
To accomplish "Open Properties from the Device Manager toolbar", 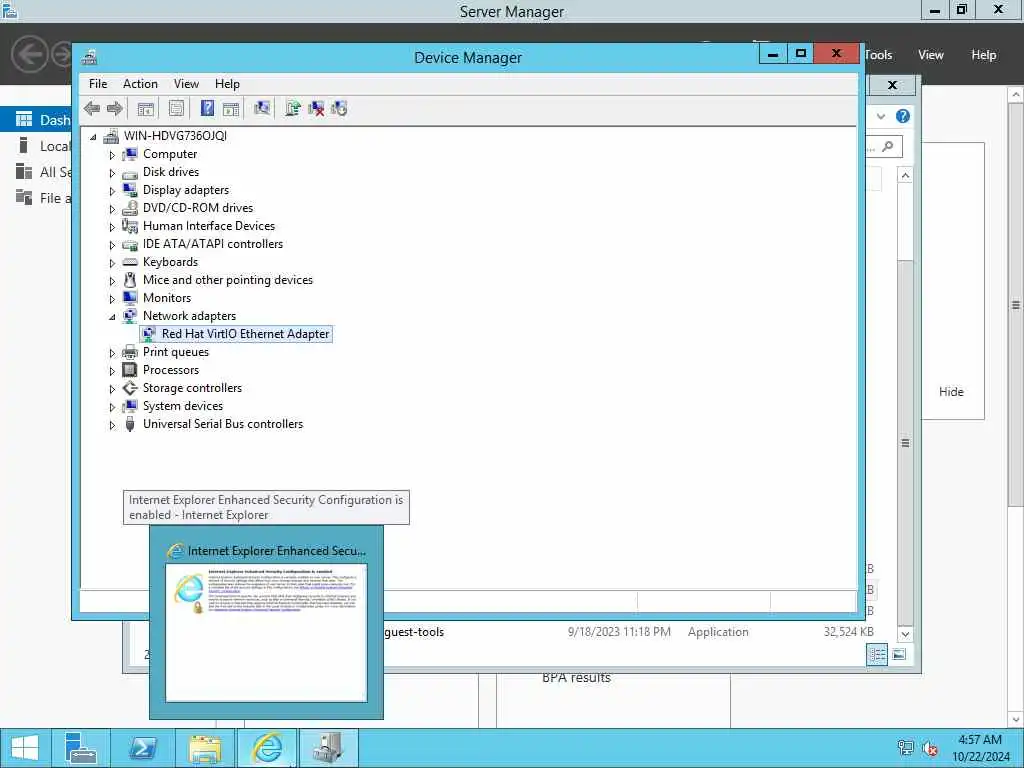I will click(176, 108).
